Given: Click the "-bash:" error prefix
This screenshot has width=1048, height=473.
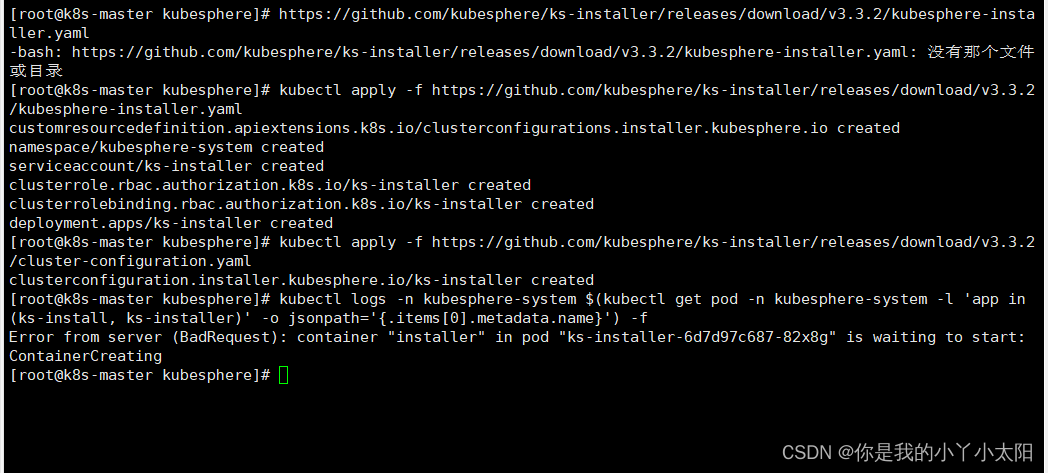Looking at the screenshot, I should click(31, 52).
